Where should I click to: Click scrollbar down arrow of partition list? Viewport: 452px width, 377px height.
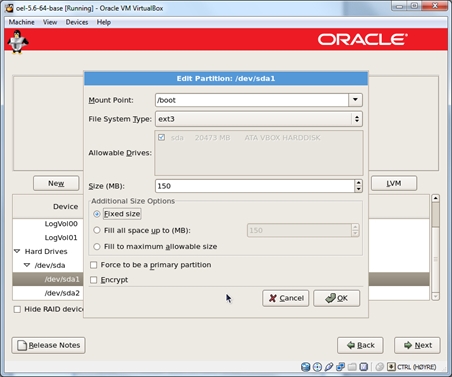click(435, 296)
